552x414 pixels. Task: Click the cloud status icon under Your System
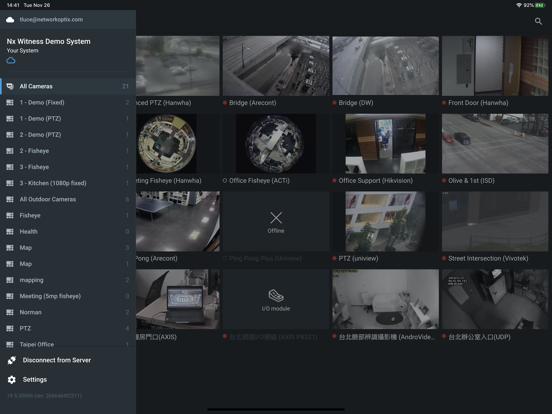click(11, 61)
